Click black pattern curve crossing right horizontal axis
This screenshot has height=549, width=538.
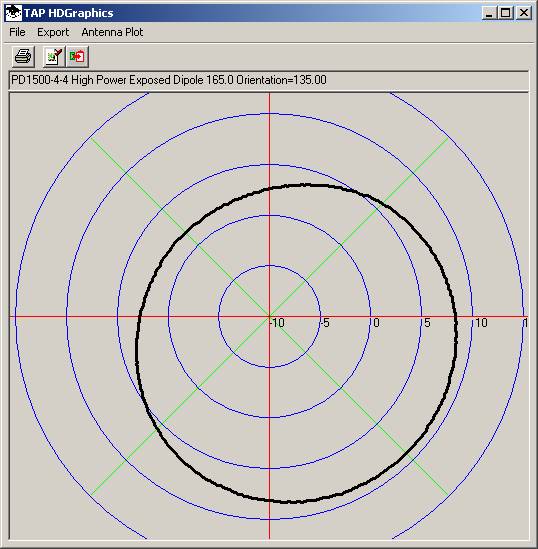coord(456,317)
